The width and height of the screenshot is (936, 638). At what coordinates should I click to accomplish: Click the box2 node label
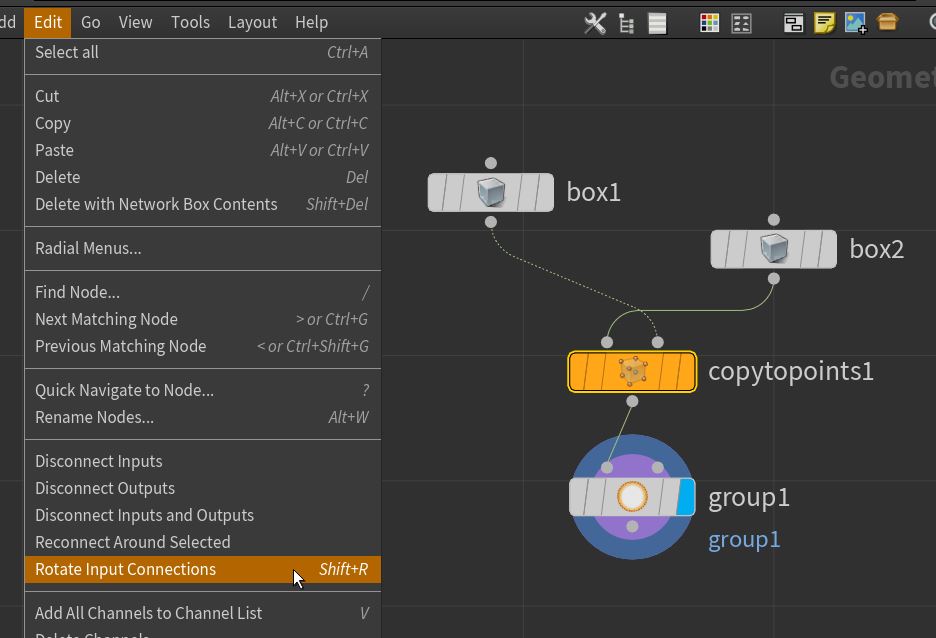pyautogui.click(x=876, y=249)
